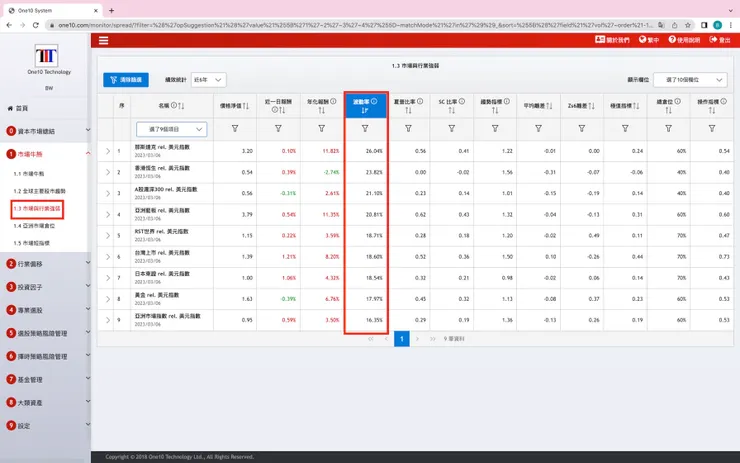Open filter funnel under SC 比率 column
This screenshot has width=740, height=463.
(x=452, y=128)
